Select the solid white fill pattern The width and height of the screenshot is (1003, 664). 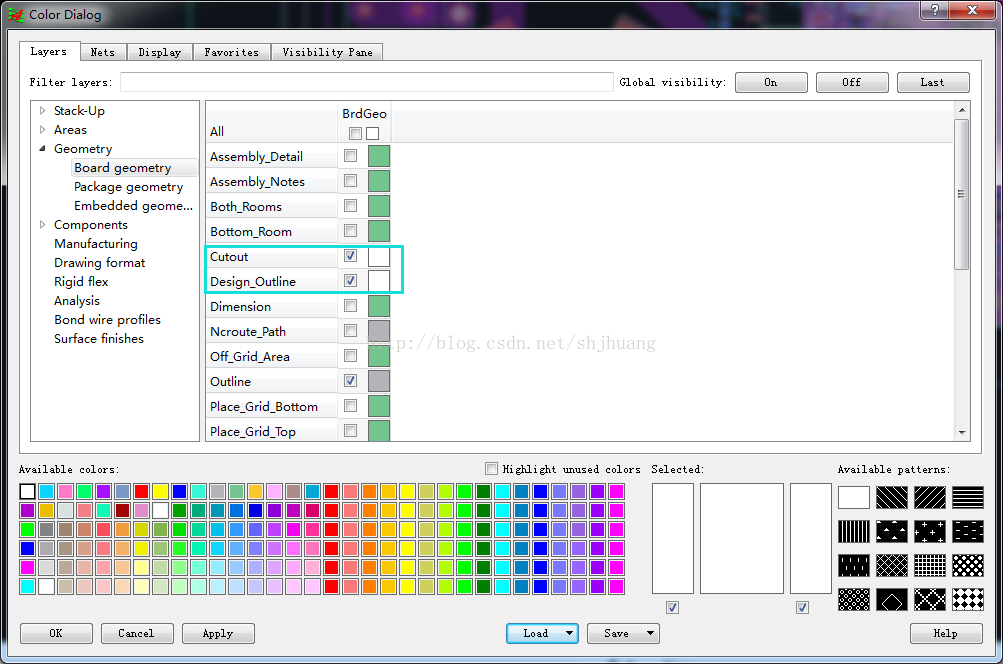pyautogui.click(x=853, y=497)
